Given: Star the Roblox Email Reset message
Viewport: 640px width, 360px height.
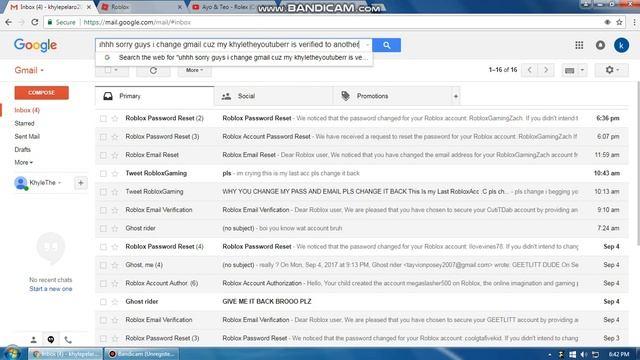Looking at the screenshot, I should click(115, 155).
